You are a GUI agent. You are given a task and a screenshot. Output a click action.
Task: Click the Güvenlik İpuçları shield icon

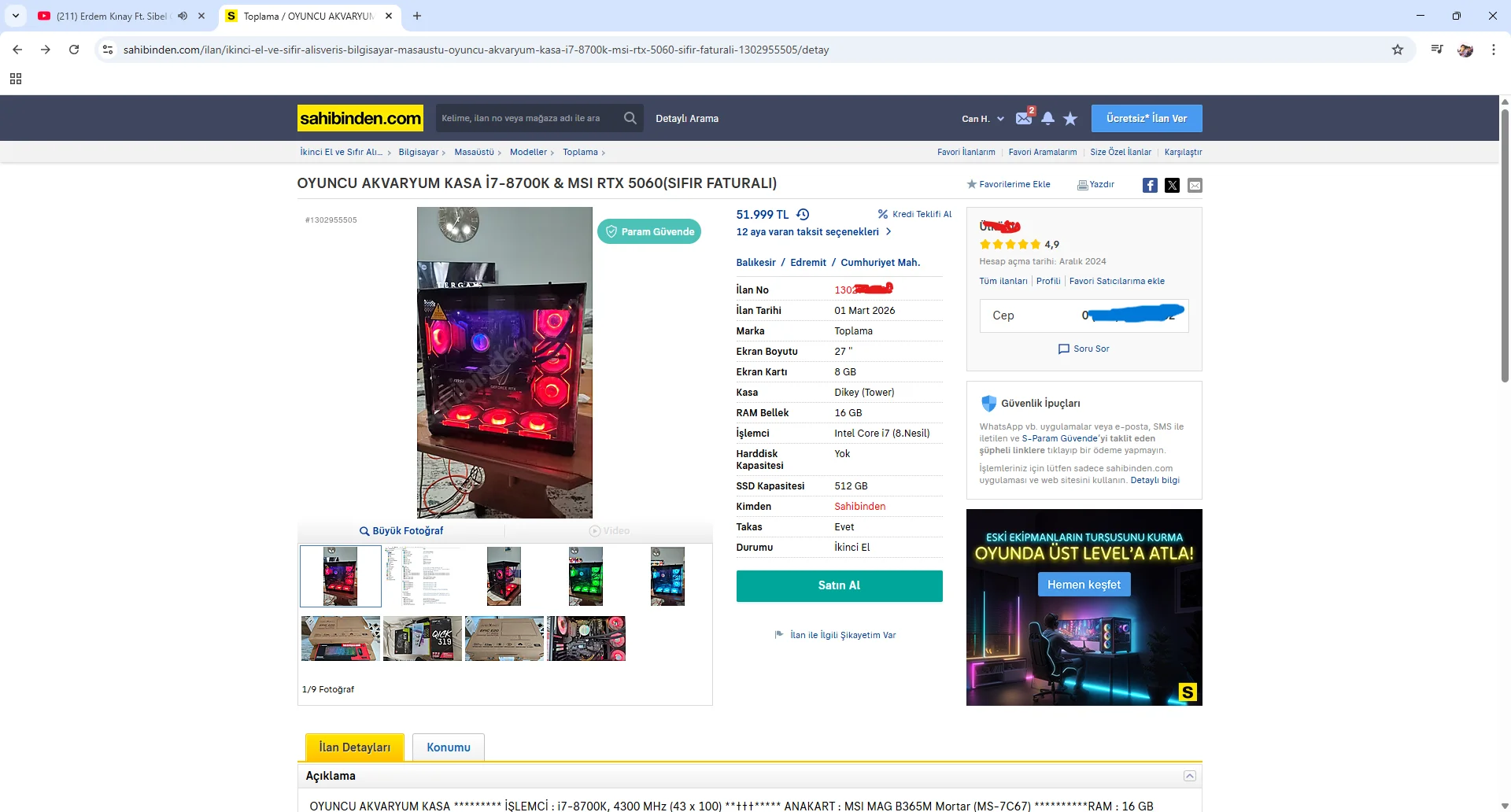[x=989, y=404]
